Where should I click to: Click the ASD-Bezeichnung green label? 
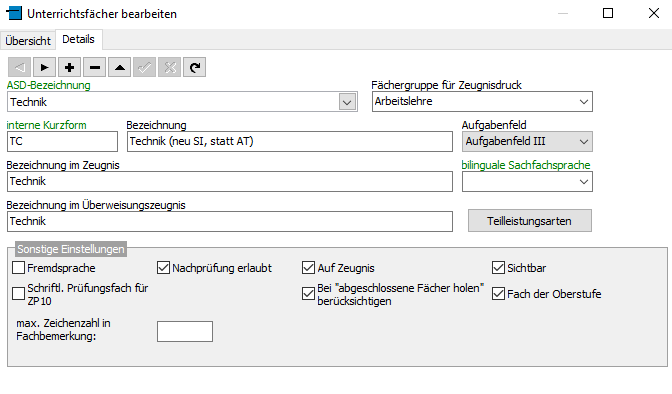click(48, 85)
